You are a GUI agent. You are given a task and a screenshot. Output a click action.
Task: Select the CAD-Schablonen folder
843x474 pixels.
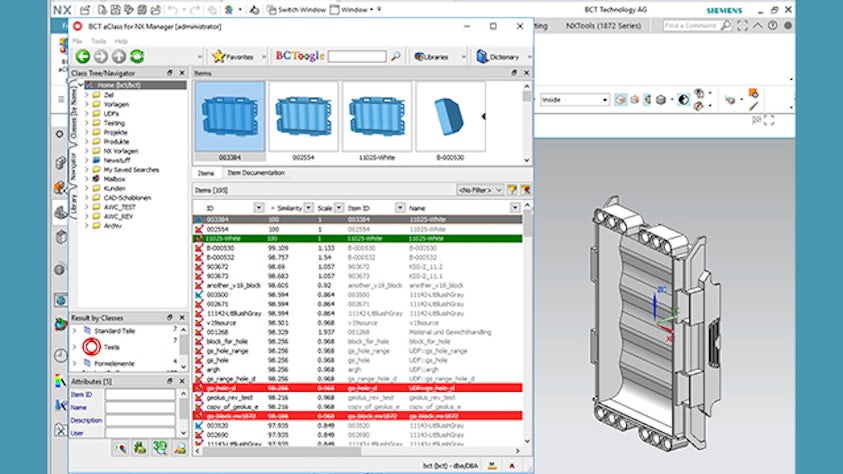click(x=127, y=198)
